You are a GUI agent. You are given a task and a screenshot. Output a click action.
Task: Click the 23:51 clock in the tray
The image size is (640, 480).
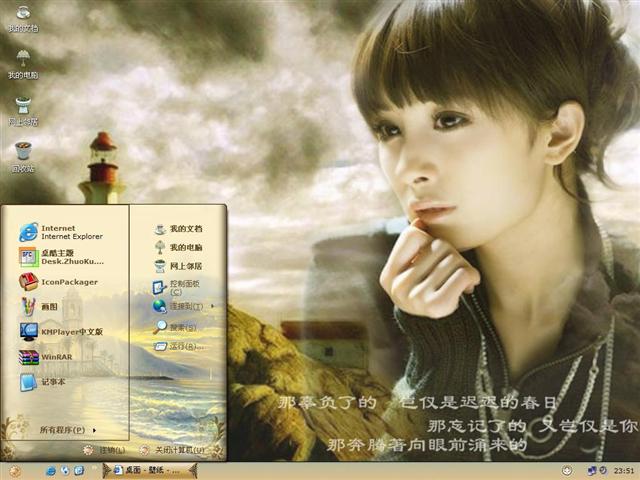pyautogui.click(x=624, y=471)
